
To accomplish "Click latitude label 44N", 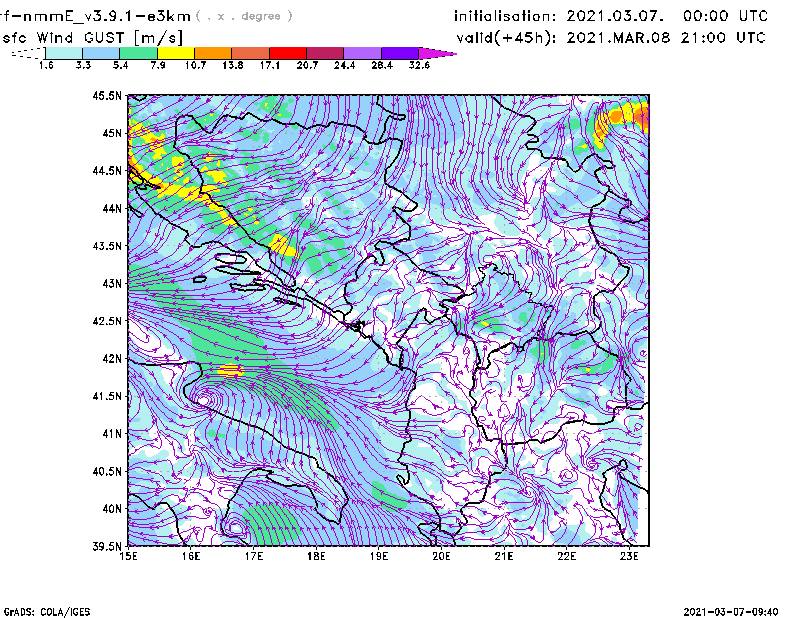I will coord(112,208).
